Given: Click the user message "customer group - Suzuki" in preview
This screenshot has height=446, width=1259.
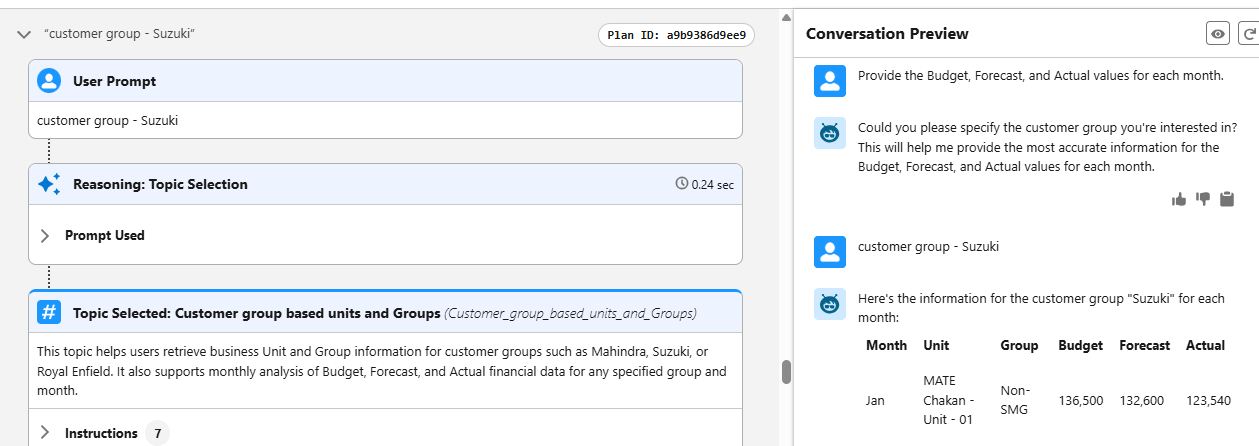Looking at the screenshot, I should tap(927, 246).
